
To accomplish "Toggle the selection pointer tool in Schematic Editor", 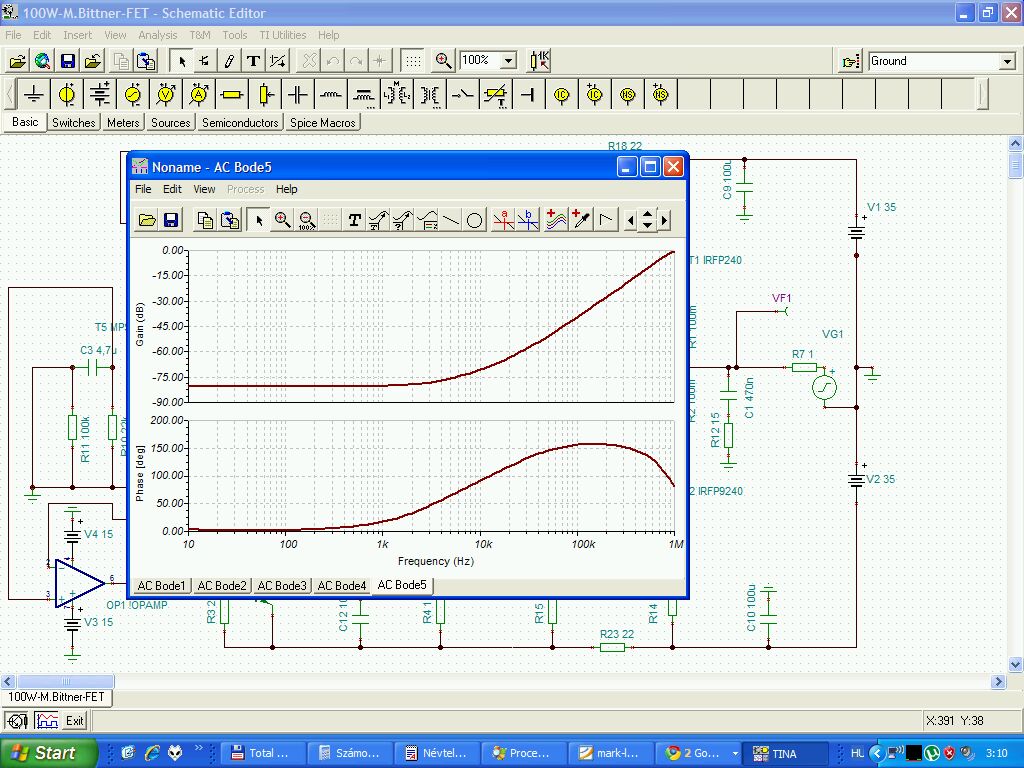I will coord(182,61).
